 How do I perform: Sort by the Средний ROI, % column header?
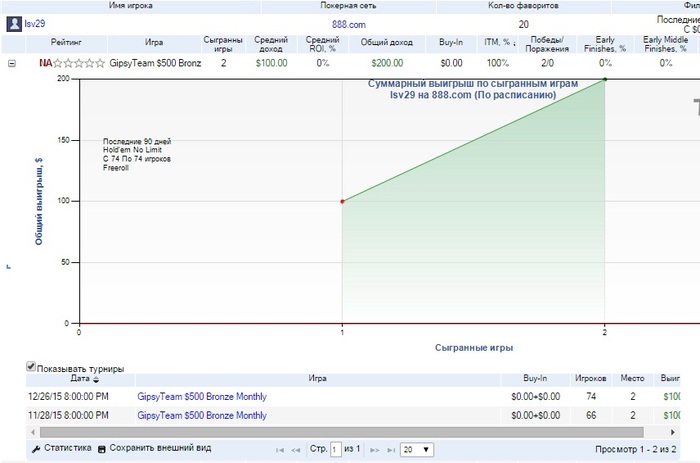322,44
